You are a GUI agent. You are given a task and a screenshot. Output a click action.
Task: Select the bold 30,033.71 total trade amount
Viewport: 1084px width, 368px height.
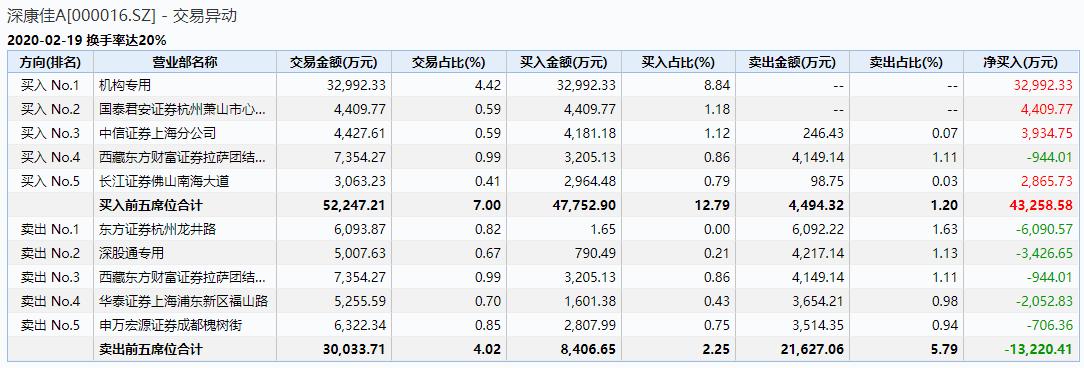pyautogui.click(x=353, y=349)
